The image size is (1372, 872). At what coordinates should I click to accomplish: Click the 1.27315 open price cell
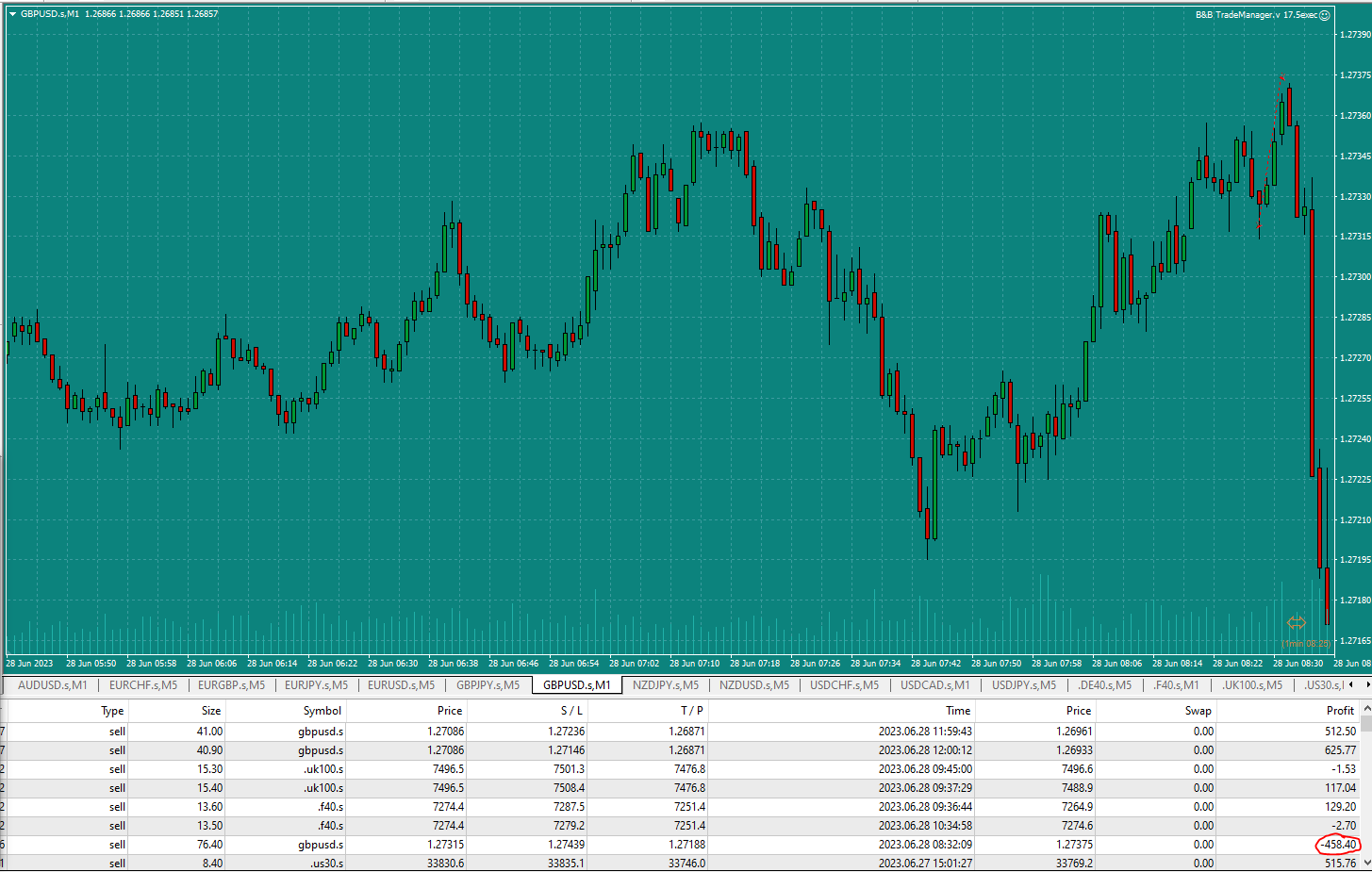[445, 845]
